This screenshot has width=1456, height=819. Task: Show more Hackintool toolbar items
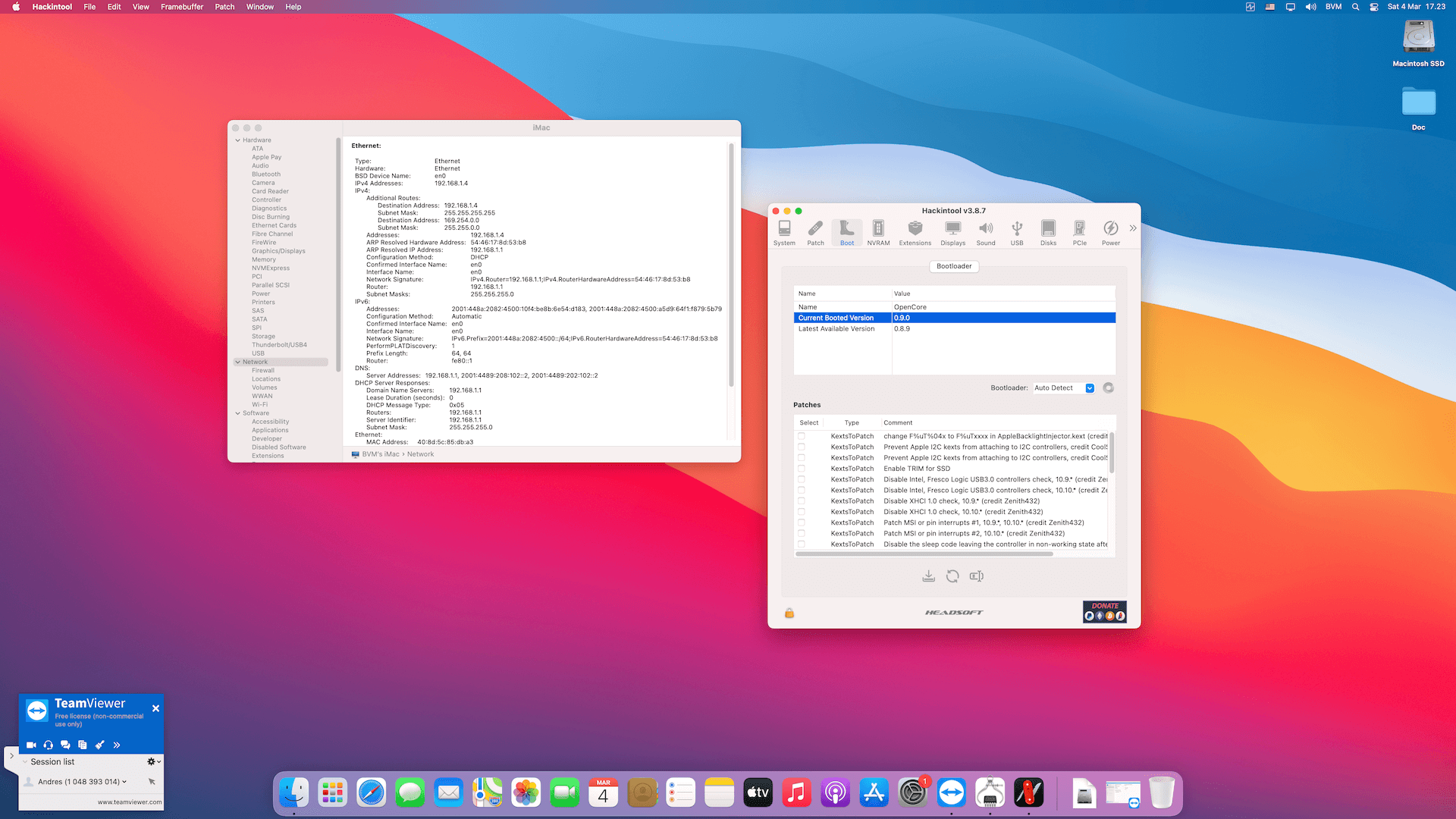[1133, 228]
